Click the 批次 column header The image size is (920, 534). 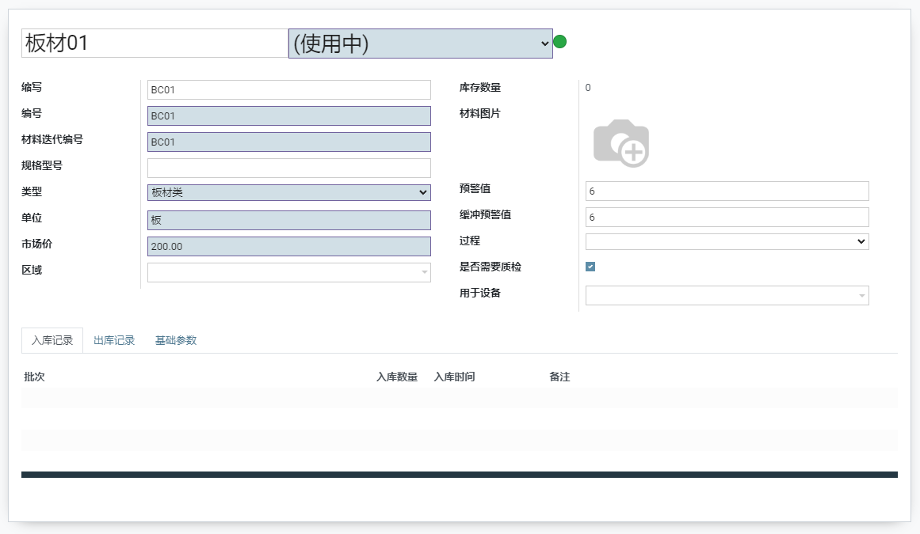[34, 377]
